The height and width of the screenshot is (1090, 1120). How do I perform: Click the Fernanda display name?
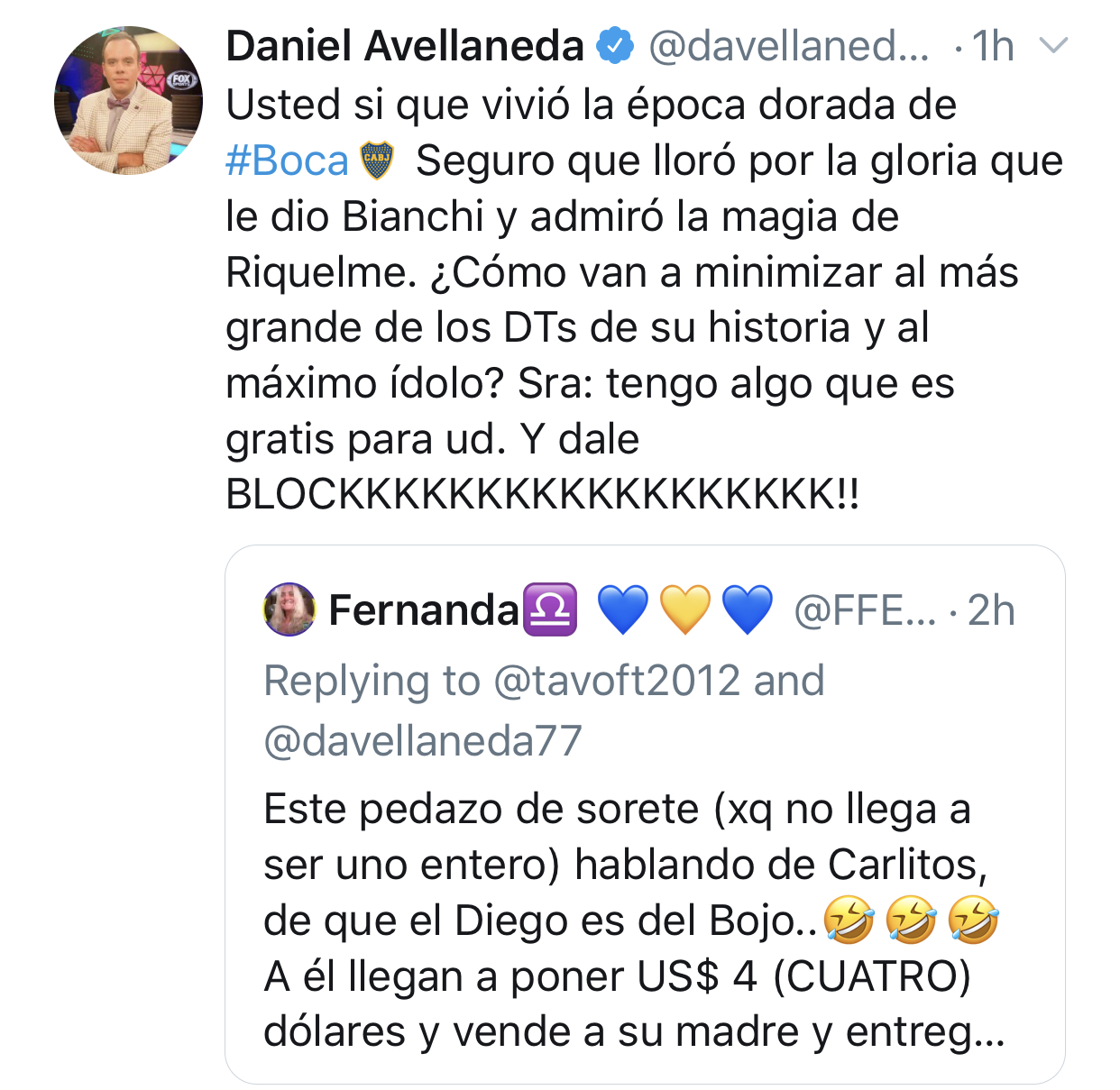[x=424, y=610]
